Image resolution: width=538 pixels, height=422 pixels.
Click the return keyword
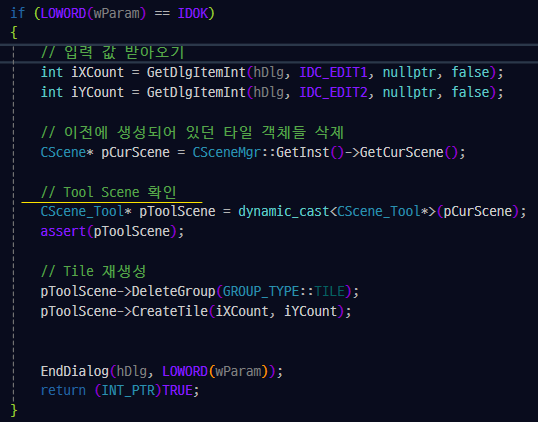(63, 391)
